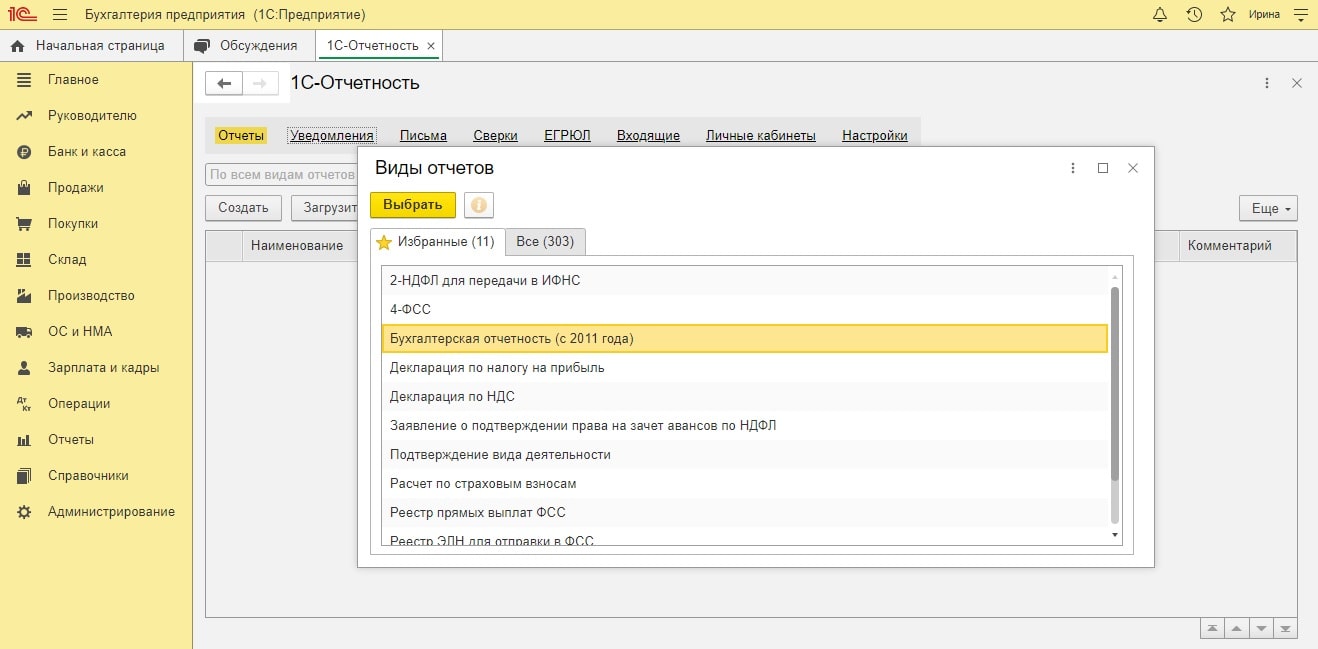The width and height of the screenshot is (1318, 649).
Task: Click the Выбрать button
Action: click(x=413, y=205)
